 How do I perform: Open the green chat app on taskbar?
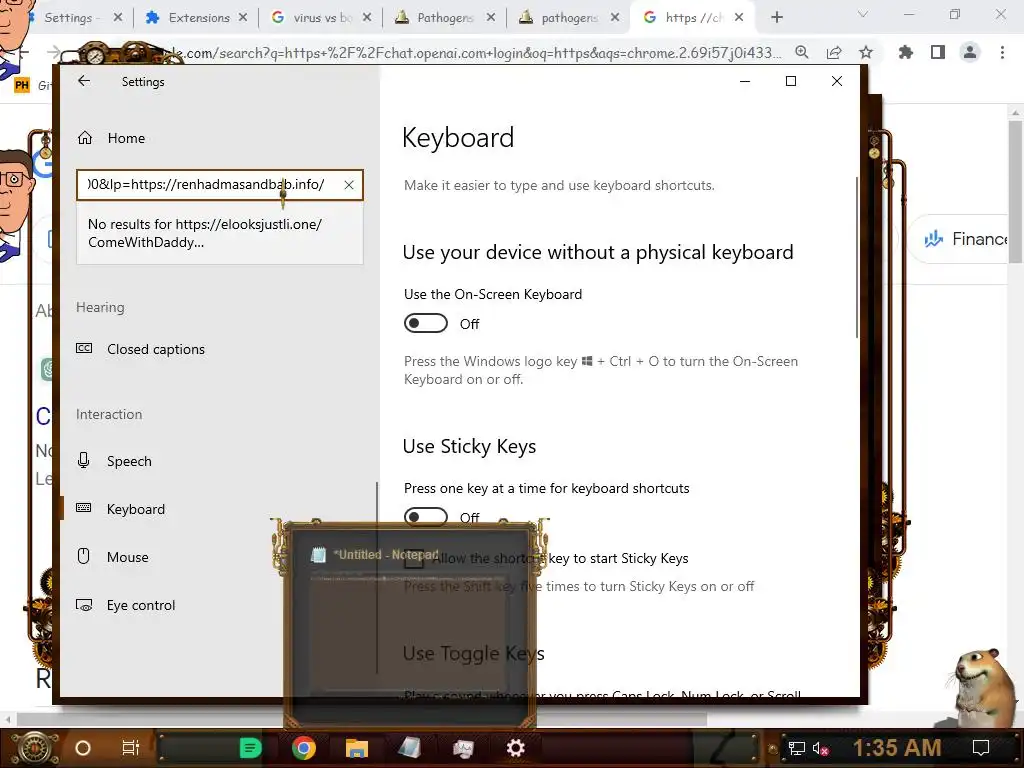point(250,748)
